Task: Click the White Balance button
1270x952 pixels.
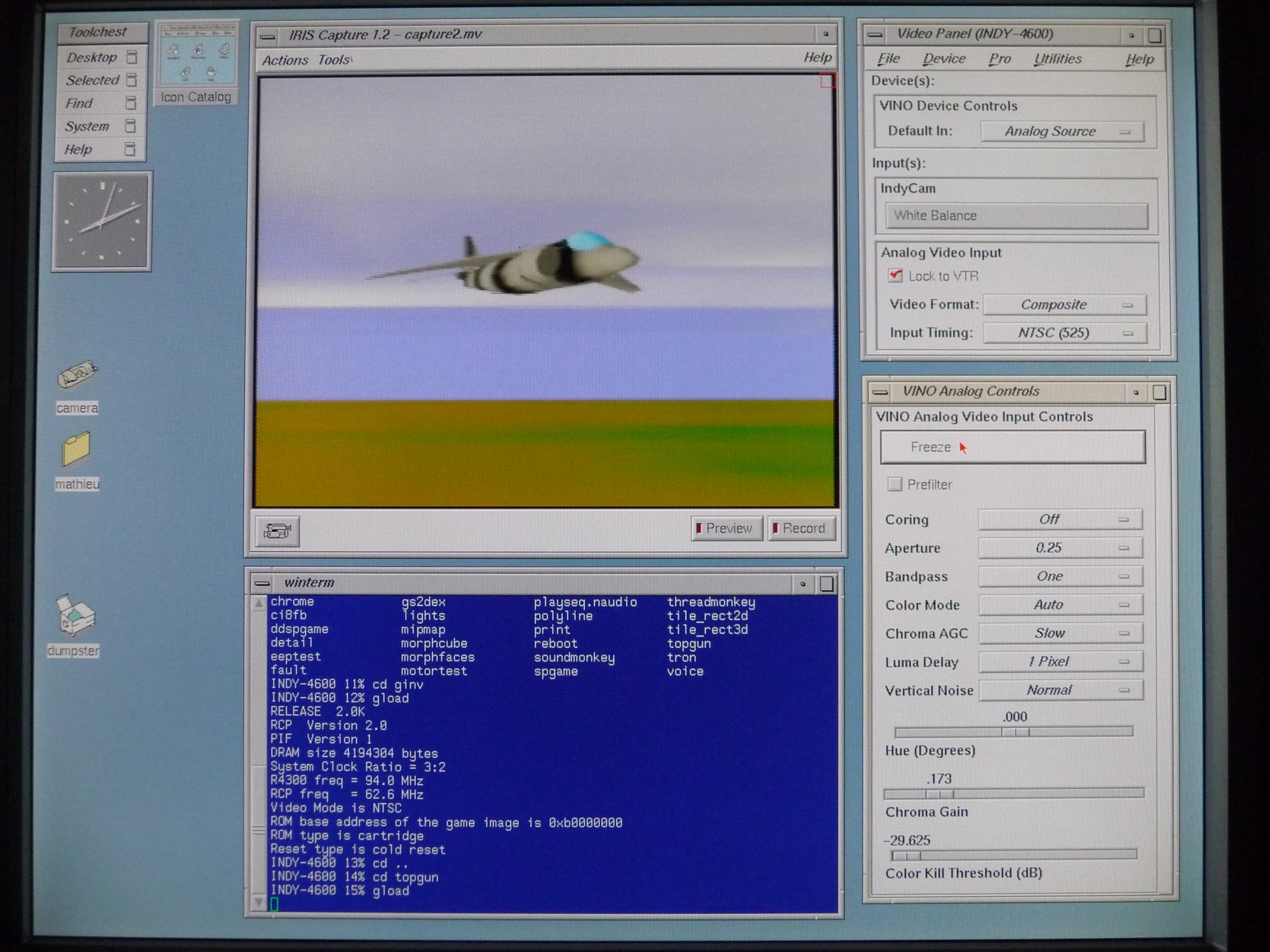Action: point(1017,216)
